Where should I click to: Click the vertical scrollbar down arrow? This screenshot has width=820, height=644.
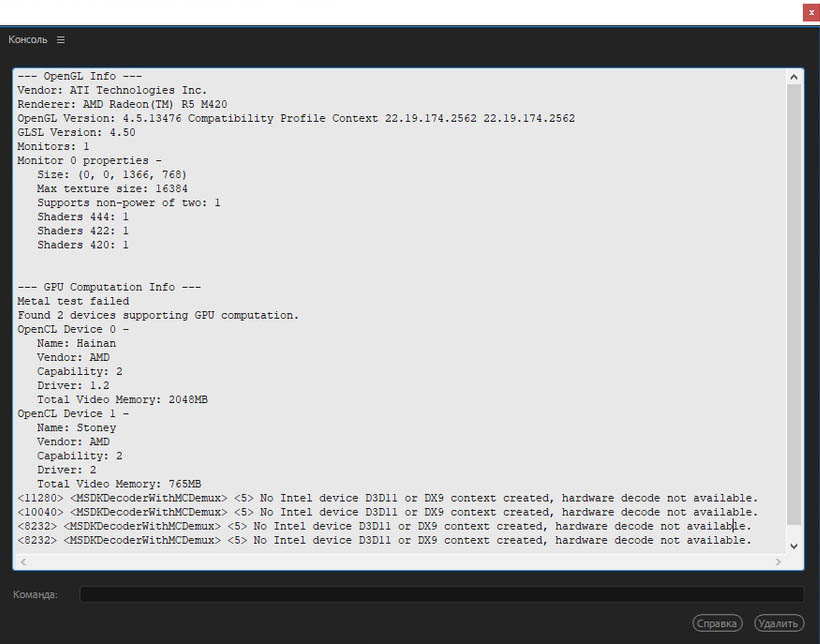click(794, 546)
